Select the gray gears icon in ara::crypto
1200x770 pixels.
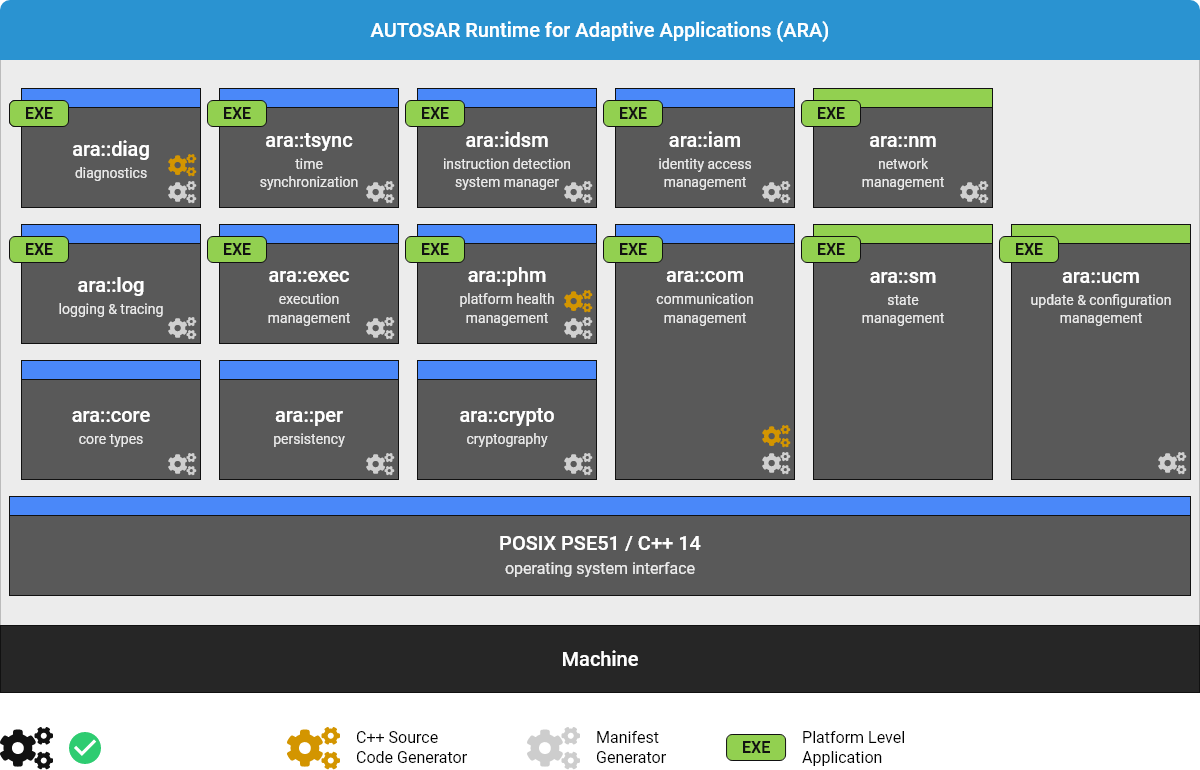point(578,464)
